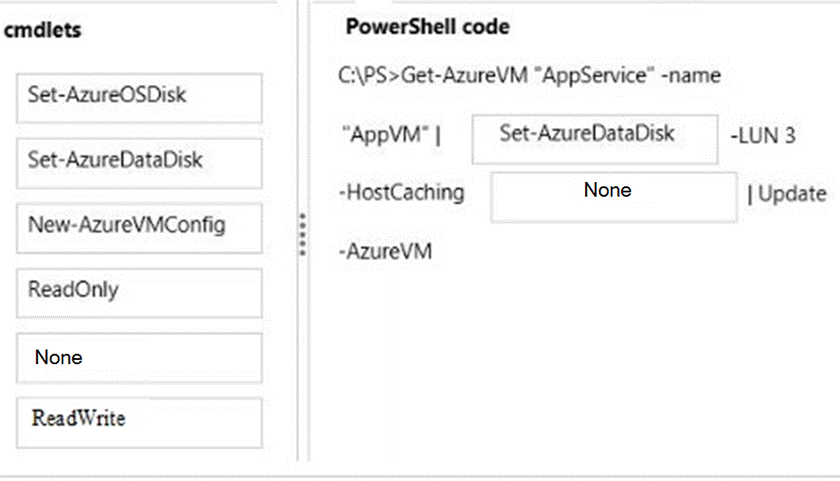Click the pipe symbol after "AppVM"
840x481 pixels.
coord(438,136)
